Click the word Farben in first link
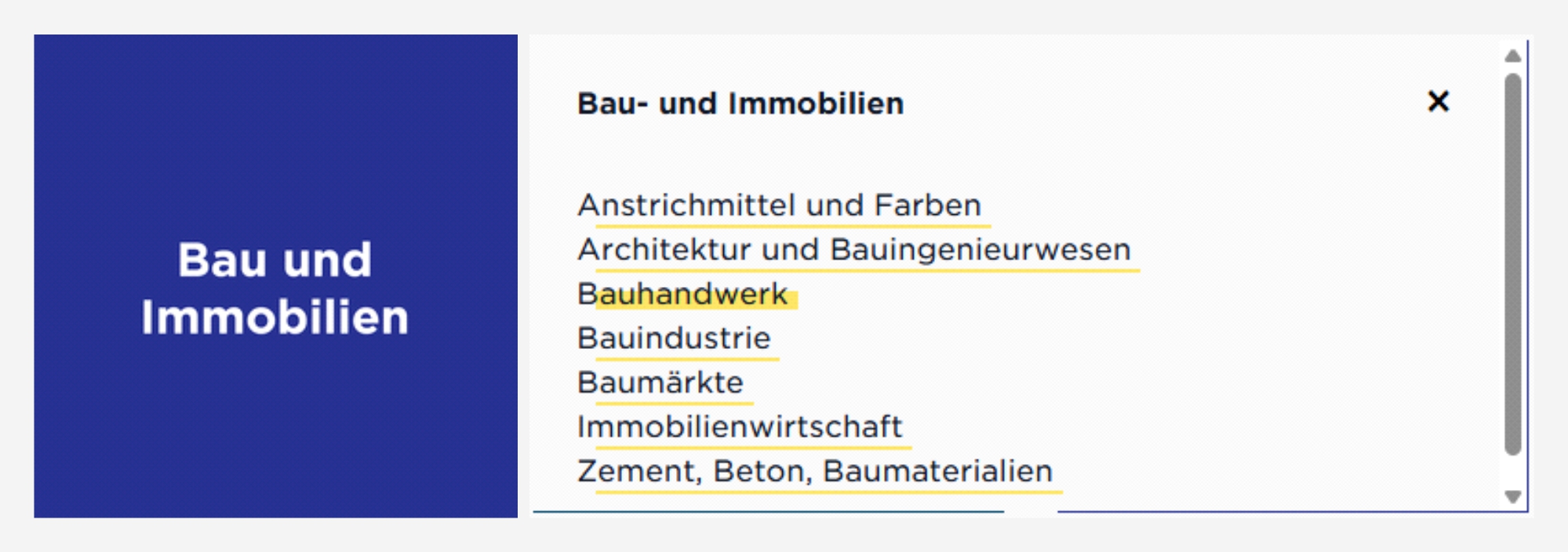 928,205
